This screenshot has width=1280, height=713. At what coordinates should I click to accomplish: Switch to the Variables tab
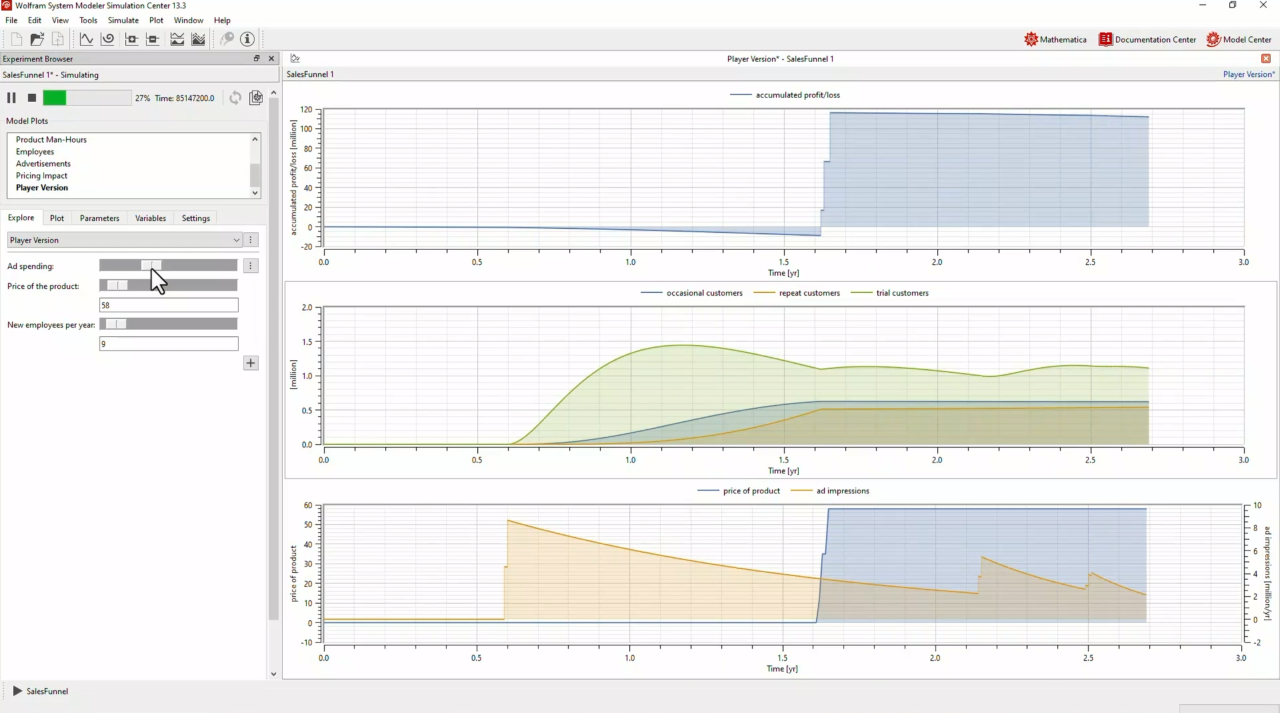coord(151,218)
